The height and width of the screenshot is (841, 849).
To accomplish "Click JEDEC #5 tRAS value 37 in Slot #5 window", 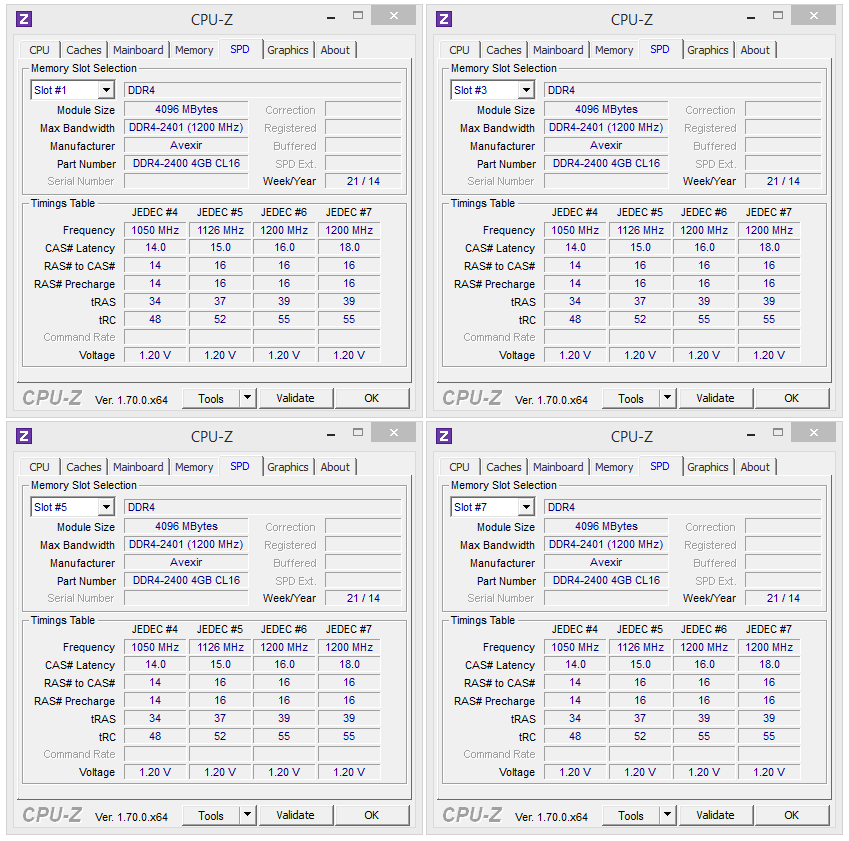I will 220,718.
